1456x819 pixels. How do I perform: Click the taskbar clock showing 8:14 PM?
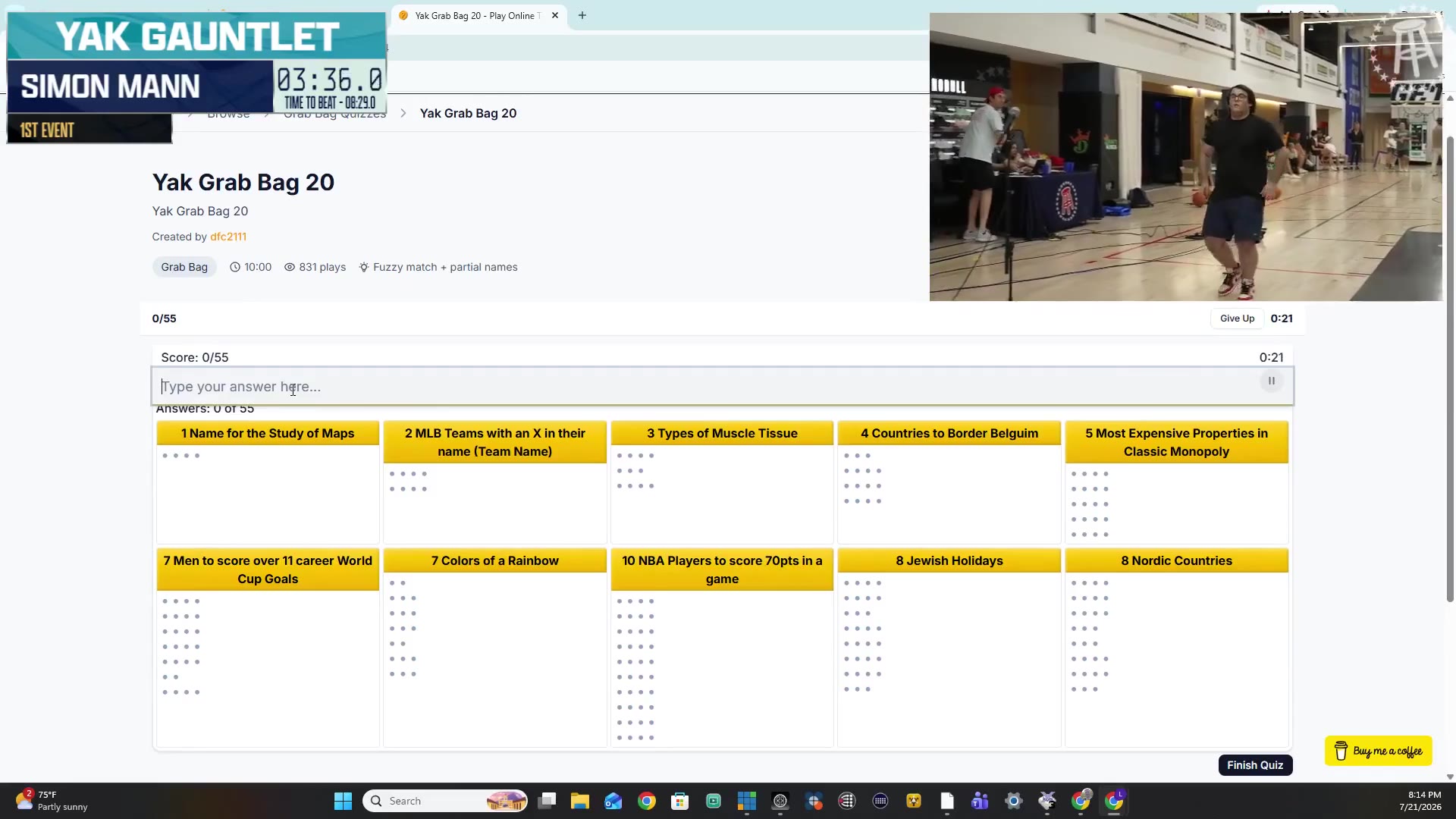point(1420,801)
